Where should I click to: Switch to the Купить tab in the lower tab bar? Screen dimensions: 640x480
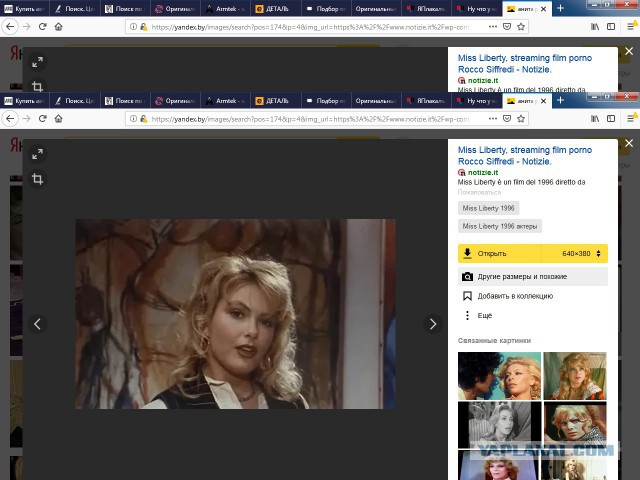coord(25,101)
